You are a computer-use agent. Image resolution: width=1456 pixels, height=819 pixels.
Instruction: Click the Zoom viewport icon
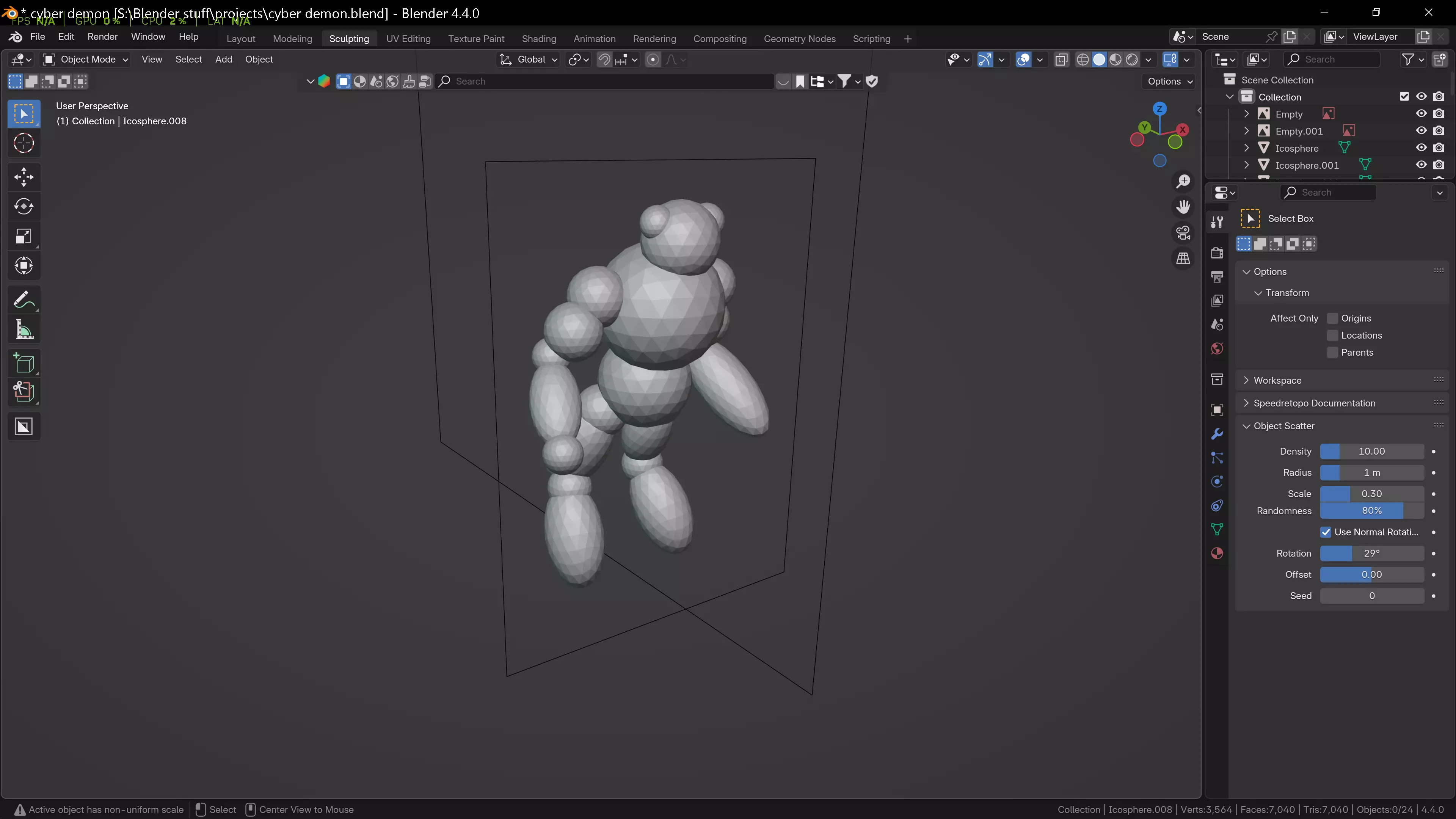pos(1183,182)
